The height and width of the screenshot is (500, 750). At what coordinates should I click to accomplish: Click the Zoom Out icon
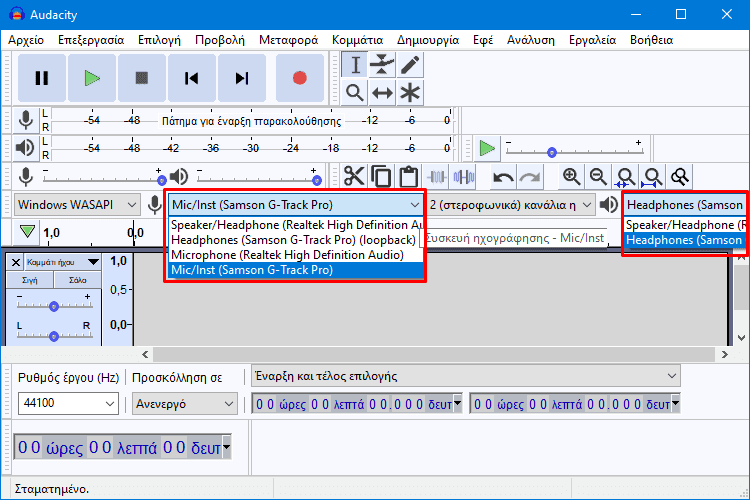pos(598,177)
